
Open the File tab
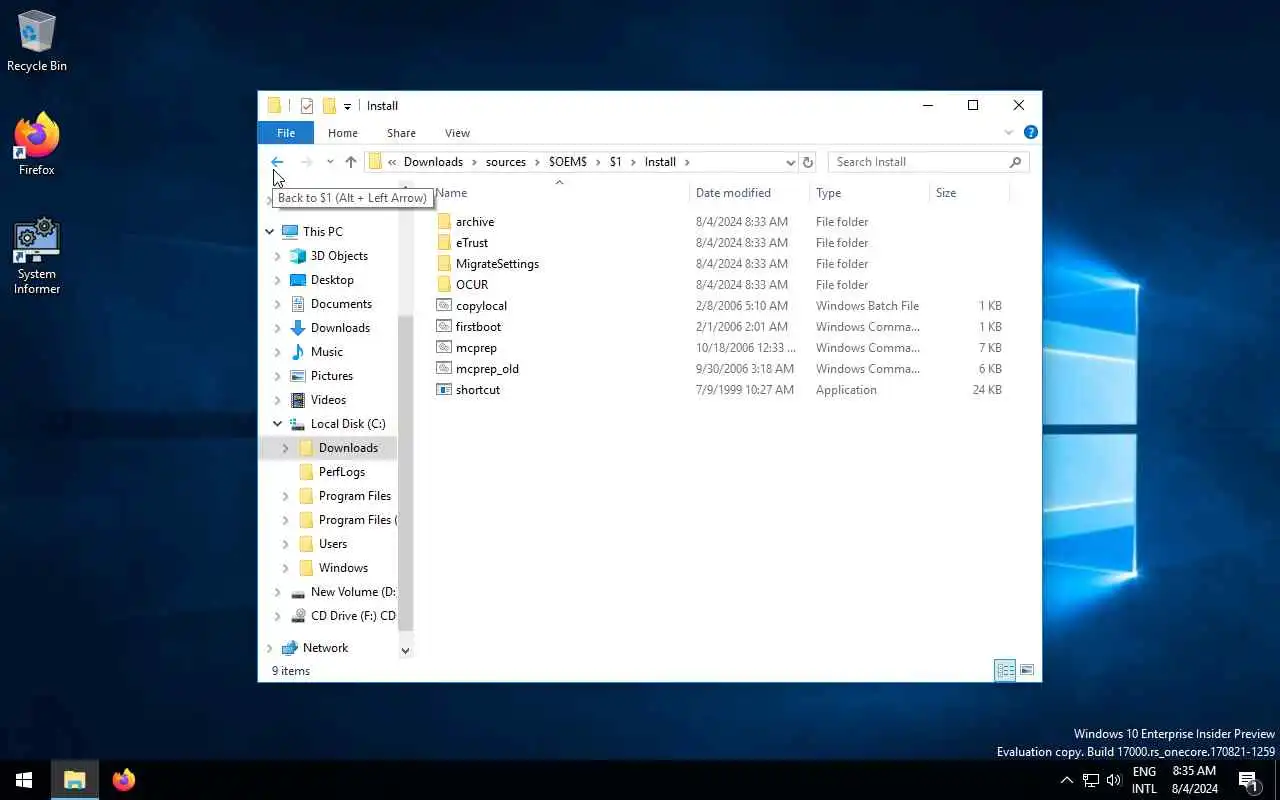[x=286, y=133]
